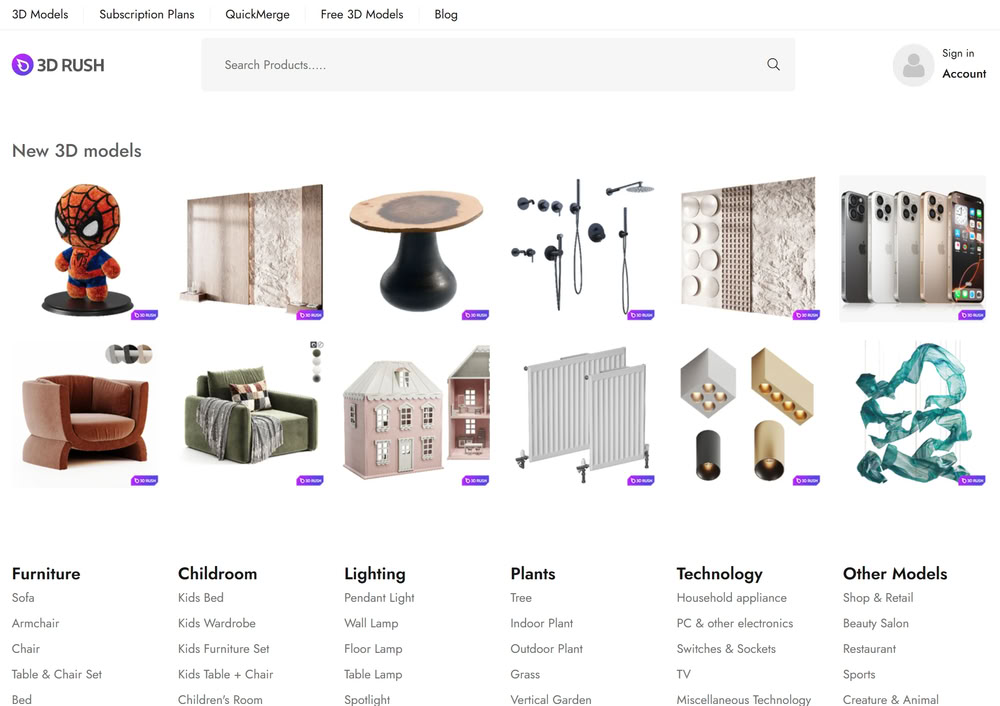Open the Household appliance category
Image resolution: width=1000 pixels, height=706 pixels.
click(732, 598)
